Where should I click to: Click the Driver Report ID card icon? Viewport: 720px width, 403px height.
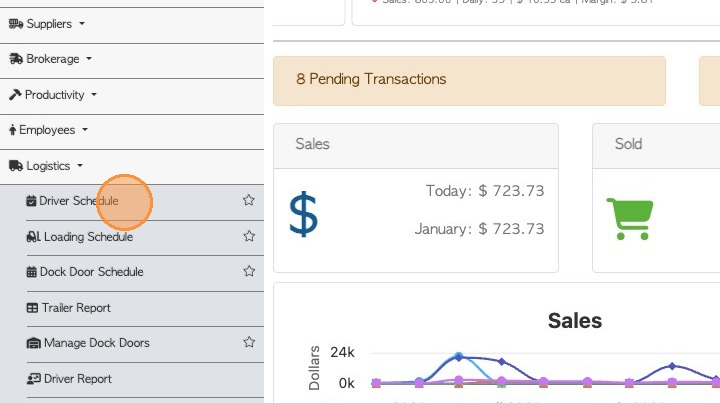[x=33, y=379]
